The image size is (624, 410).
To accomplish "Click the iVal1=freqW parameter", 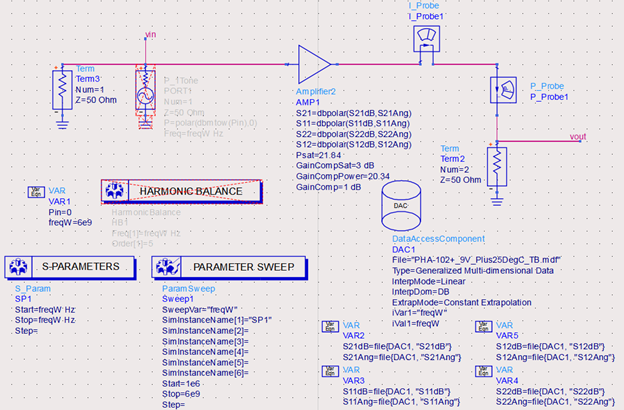I will pyautogui.click(x=415, y=324).
